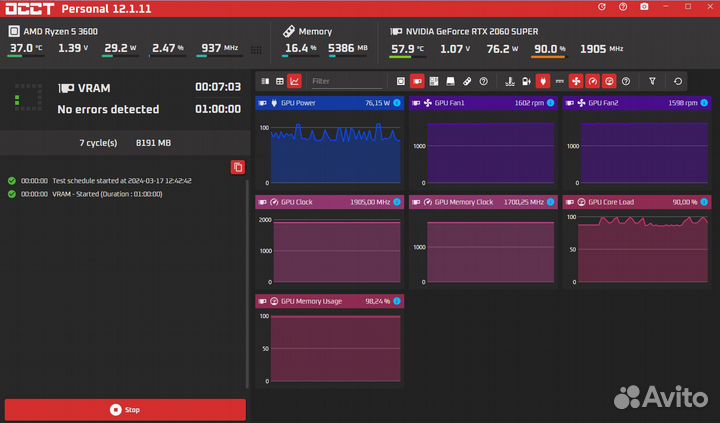Toggle the current sensor type dash icon

559,81
